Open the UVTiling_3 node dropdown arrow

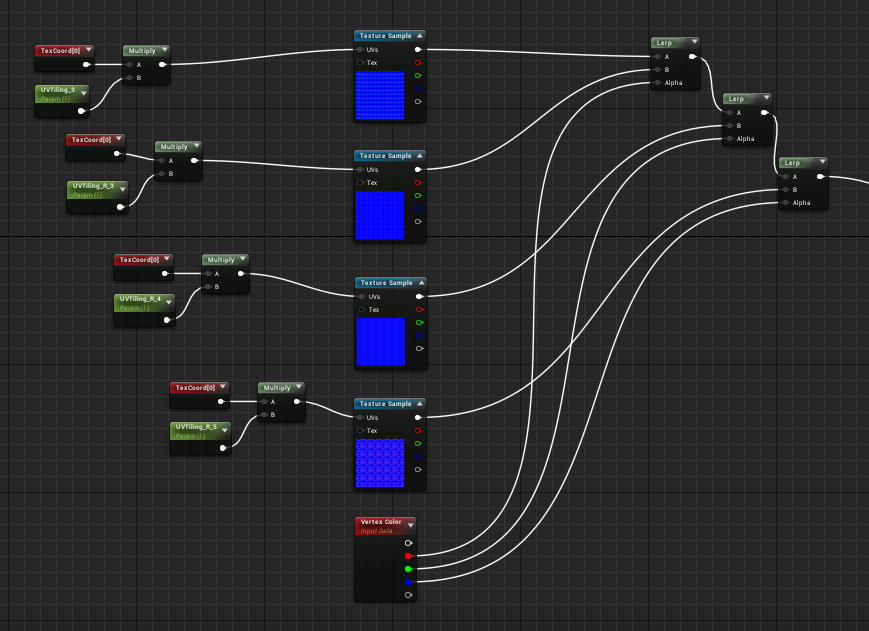[84, 93]
